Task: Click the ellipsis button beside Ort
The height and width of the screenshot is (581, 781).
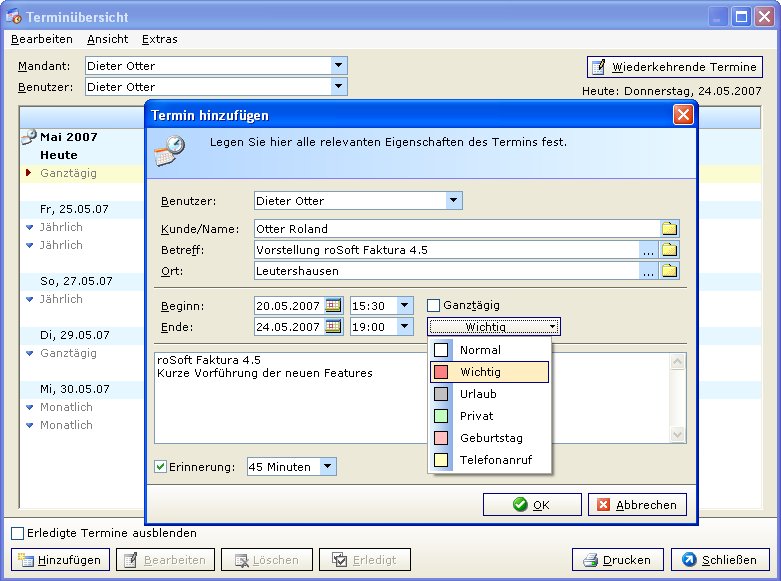Action: (649, 270)
